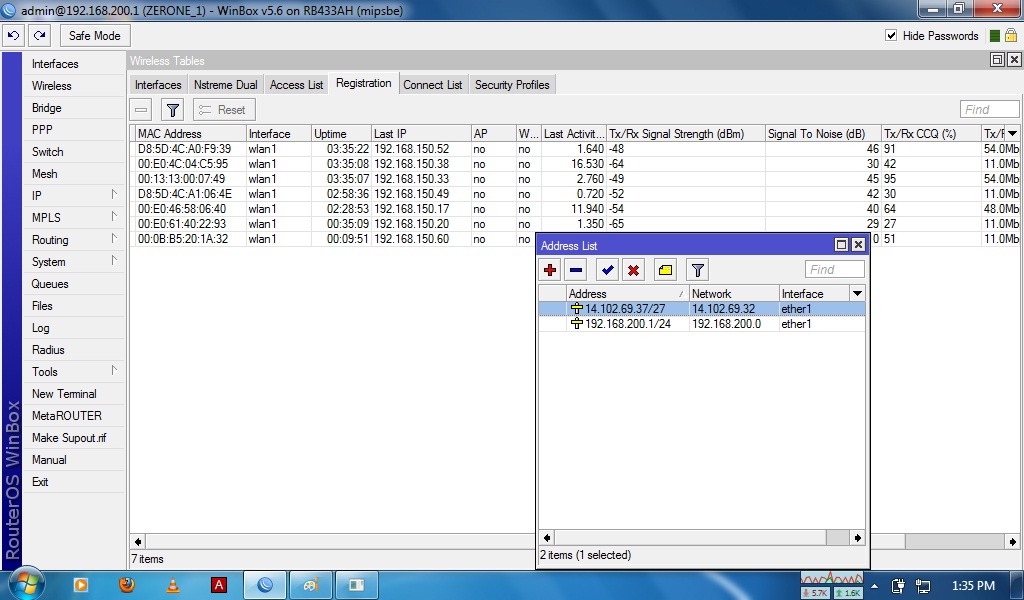This screenshot has height=600, width=1024.
Task: Sort by the Signal To Noise (dB) column
Action: [x=823, y=134]
